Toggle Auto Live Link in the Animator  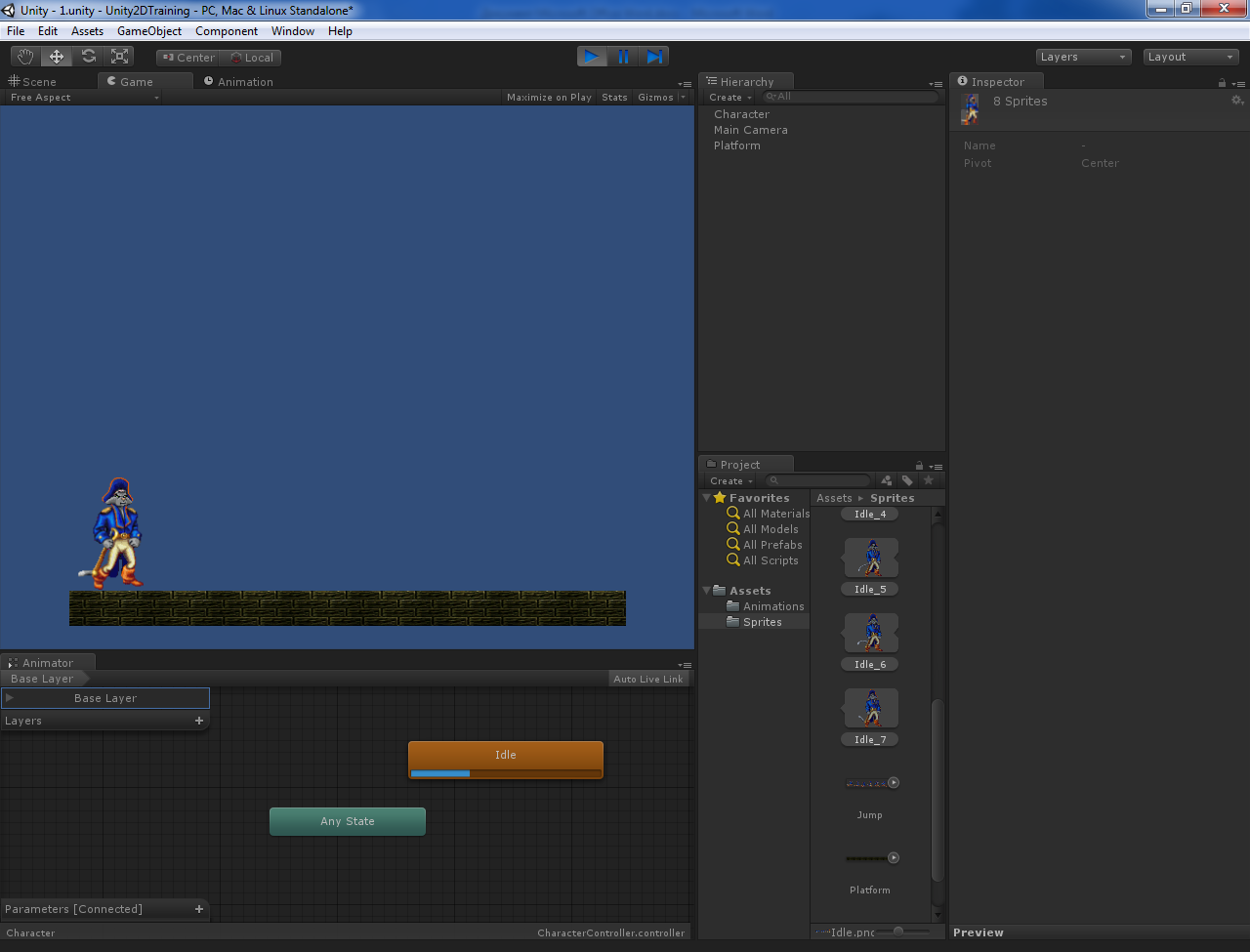pyautogui.click(x=648, y=679)
